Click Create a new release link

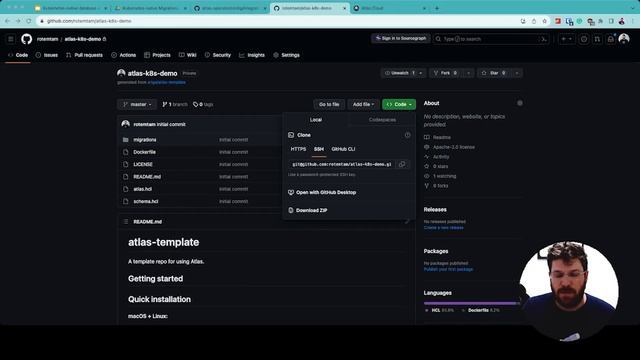443,228
